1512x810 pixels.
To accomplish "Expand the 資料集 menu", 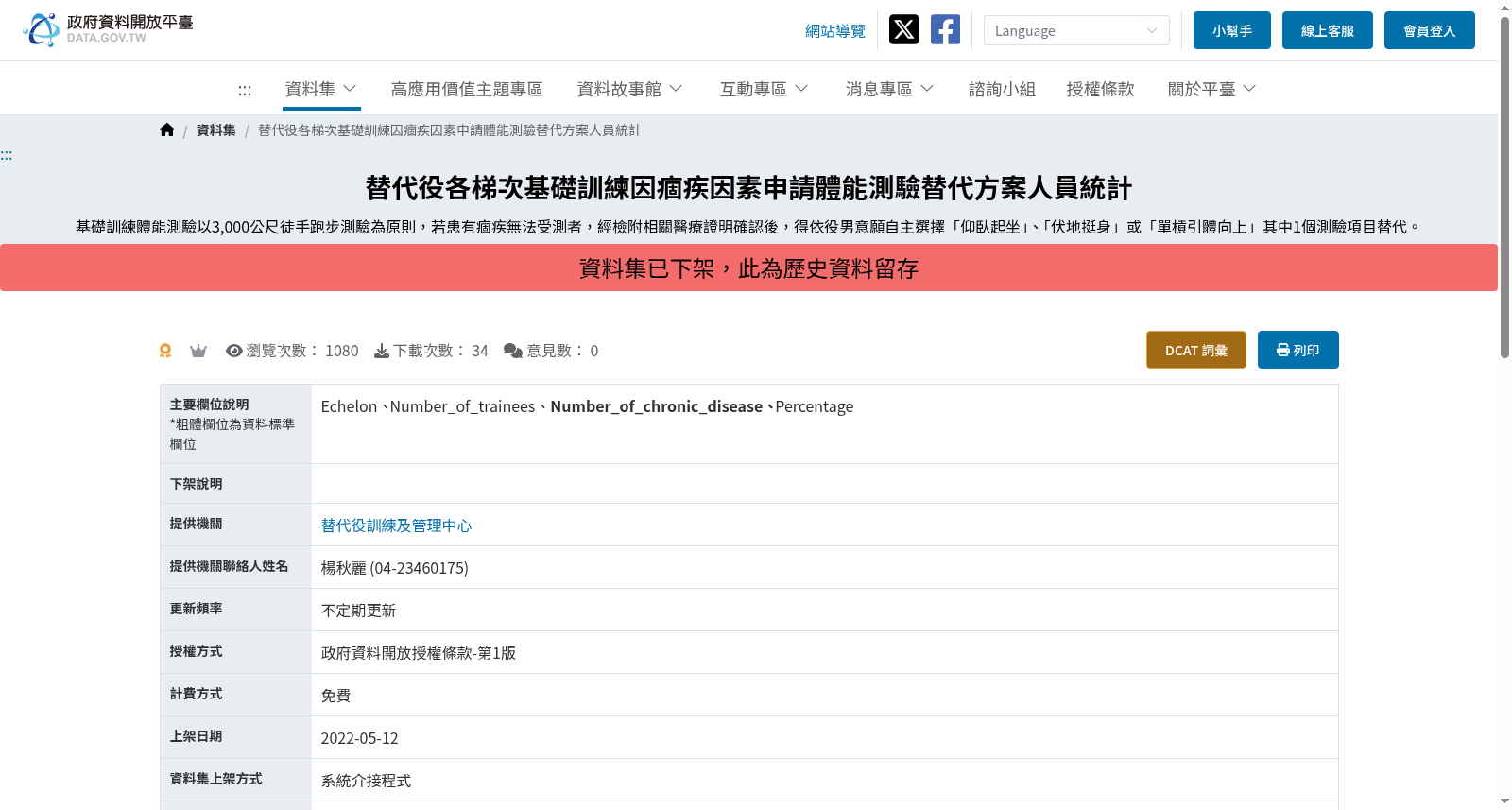I will point(320,89).
